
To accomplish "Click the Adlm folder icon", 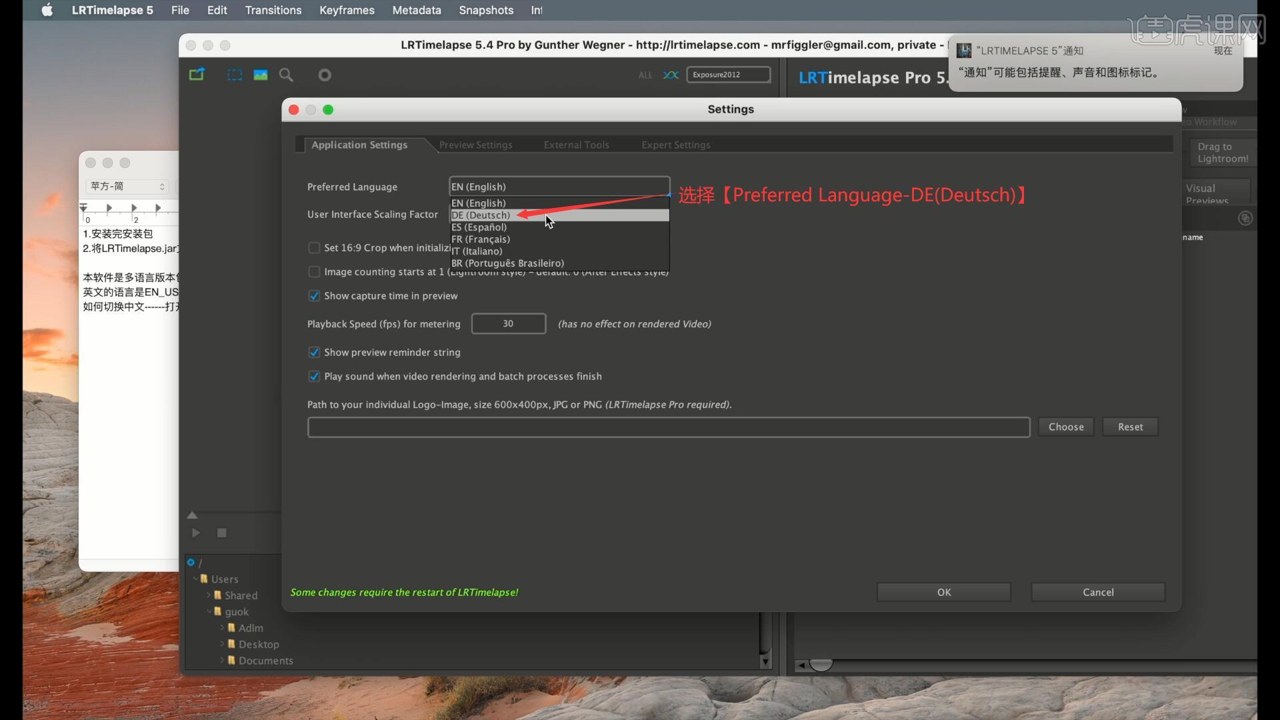I will pos(232,628).
